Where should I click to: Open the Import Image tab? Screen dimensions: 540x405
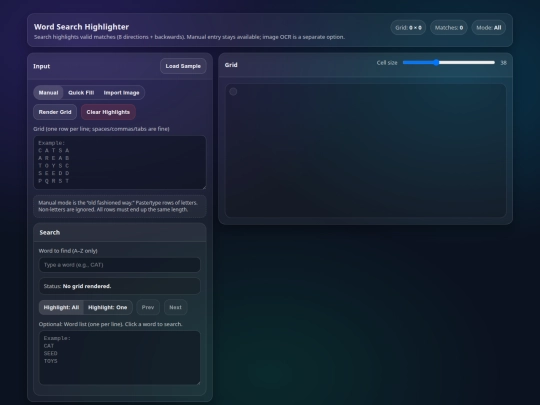[121, 93]
